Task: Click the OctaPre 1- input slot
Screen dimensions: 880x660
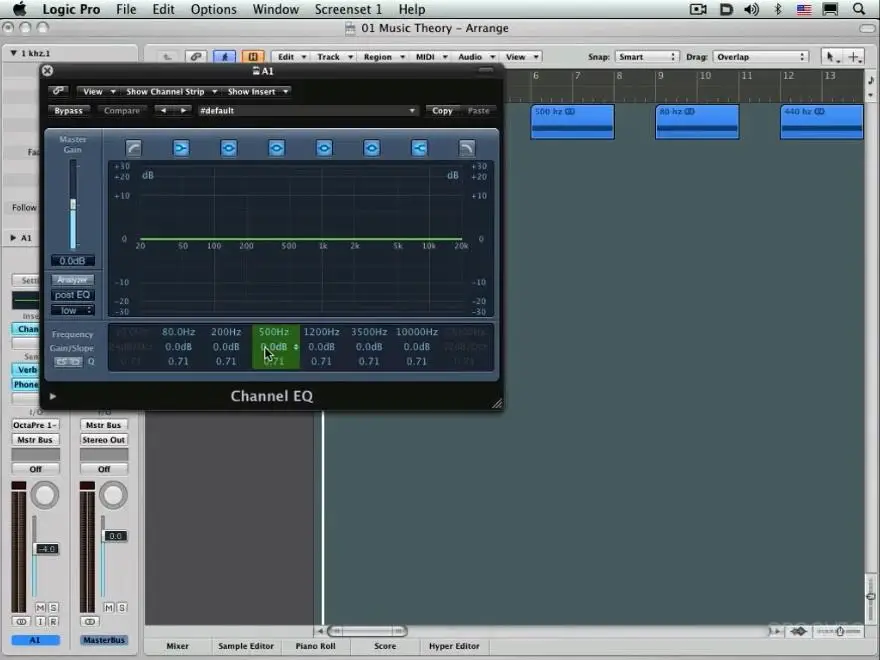Action: click(35, 425)
